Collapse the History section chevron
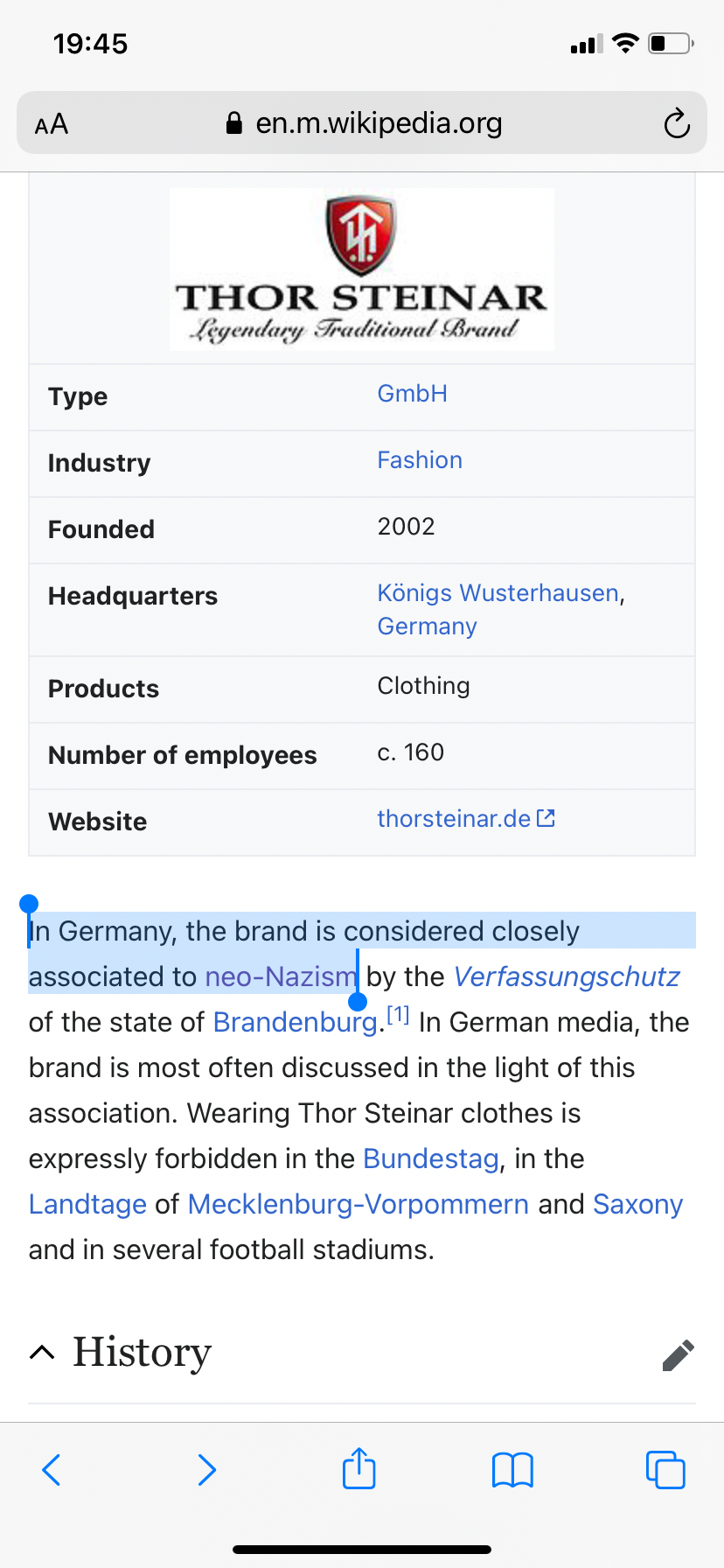 [x=42, y=1353]
